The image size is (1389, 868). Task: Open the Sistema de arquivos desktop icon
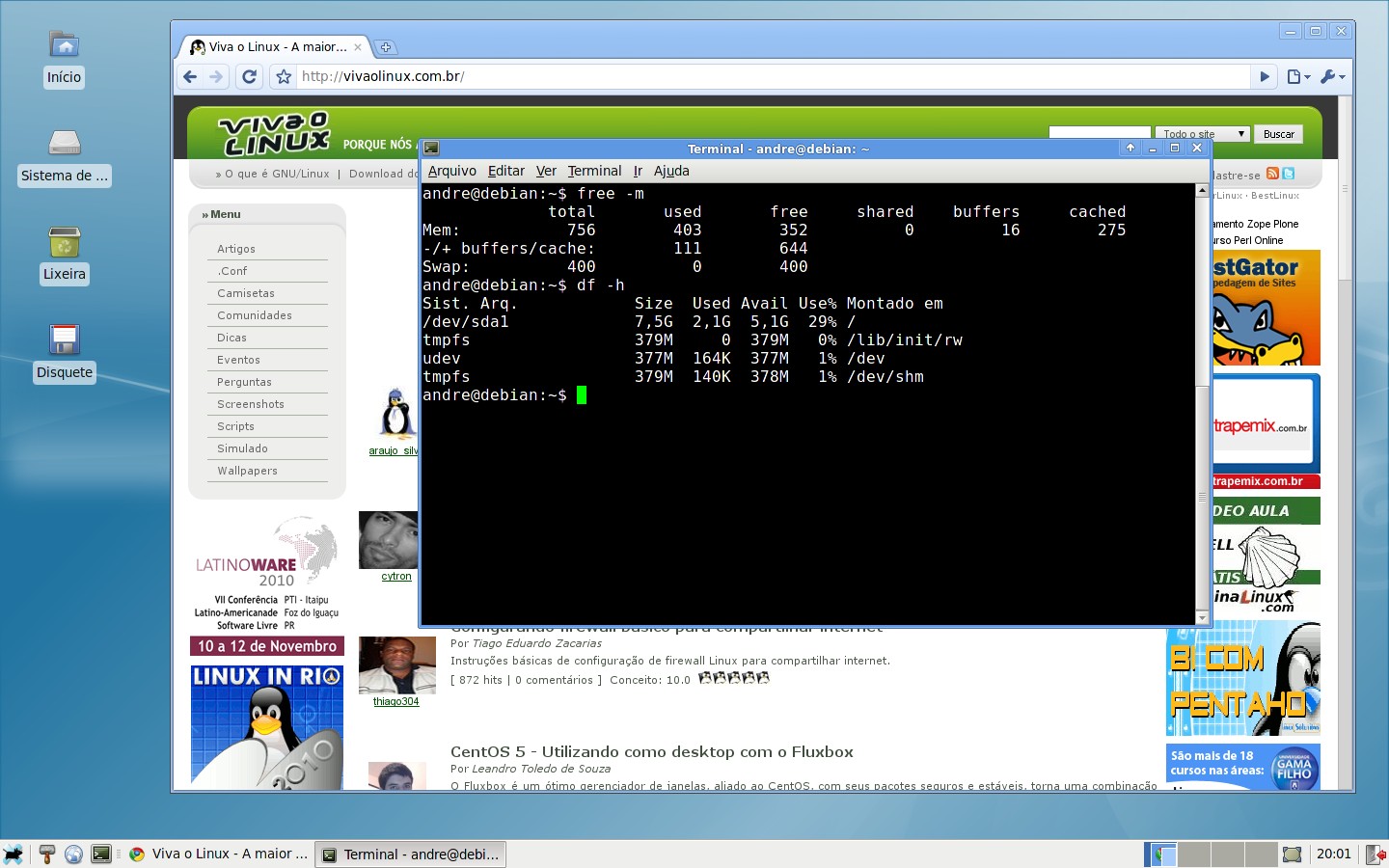[65, 143]
